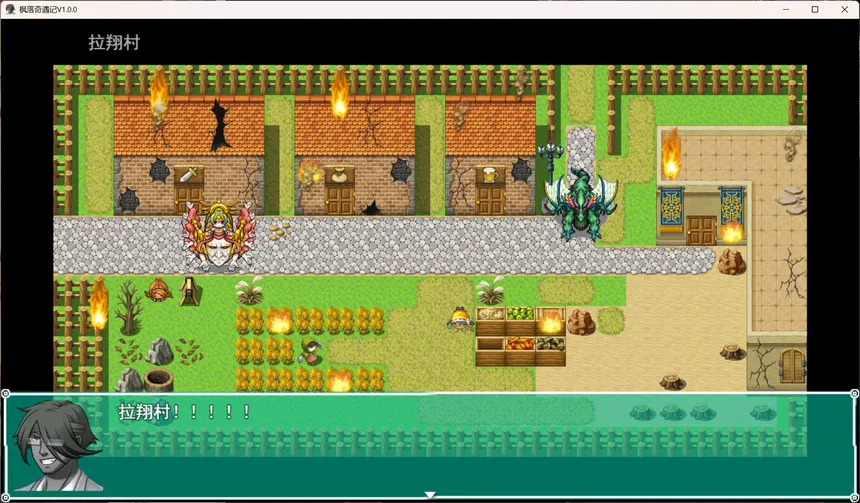
Task: Select the green winged dragon
Action: (580, 205)
